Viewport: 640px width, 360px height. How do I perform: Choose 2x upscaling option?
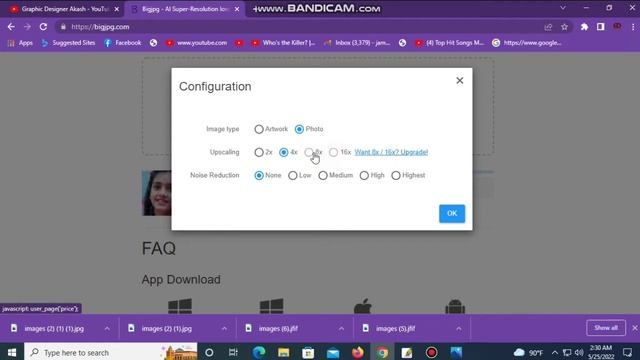259,152
